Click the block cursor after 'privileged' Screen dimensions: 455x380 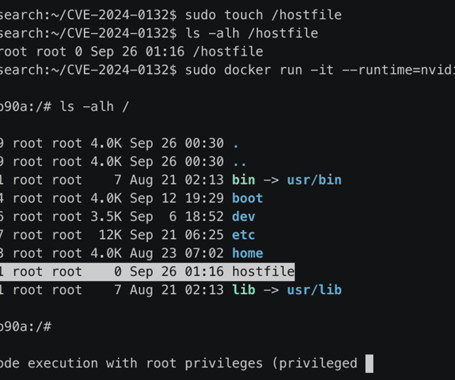click(x=369, y=364)
